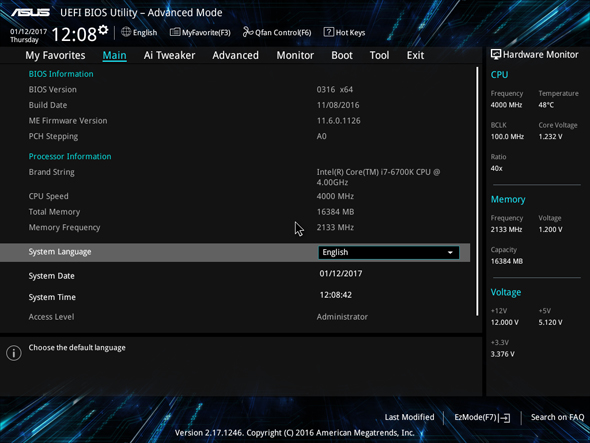Image resolution: width=590 pixels, height=443 pixels.
Task: Click Last Modified button
Action: (409, 417)
